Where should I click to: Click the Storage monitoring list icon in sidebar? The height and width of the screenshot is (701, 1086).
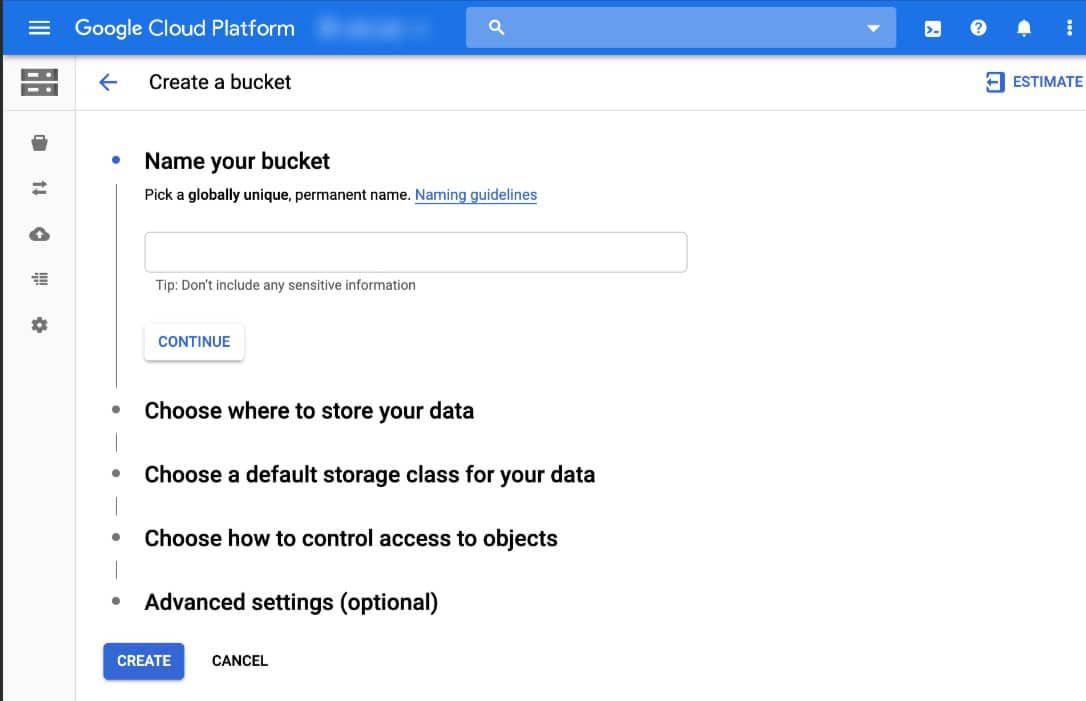point(39,278)
